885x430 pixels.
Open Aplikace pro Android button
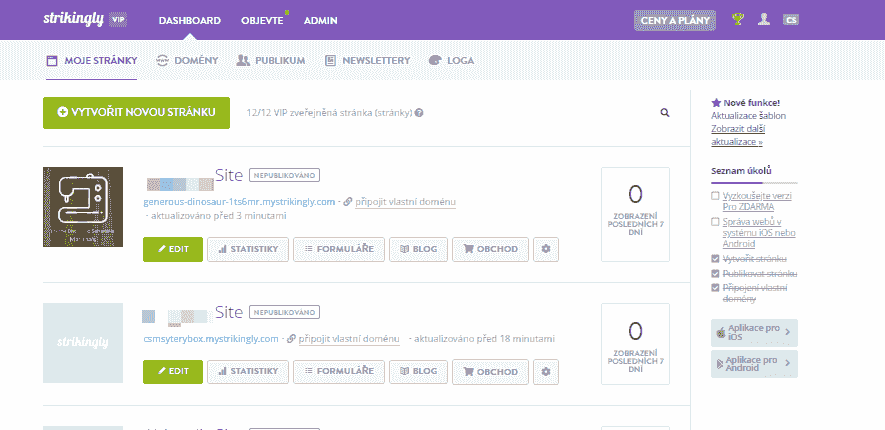tap(754, 364)
